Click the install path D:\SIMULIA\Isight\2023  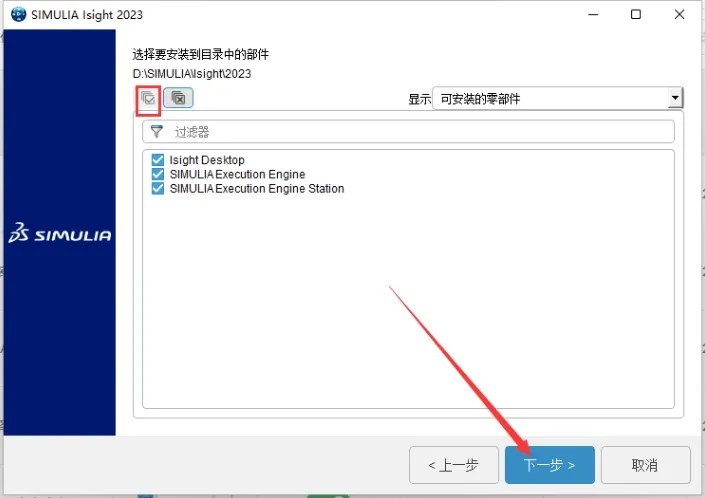(192, 74)
